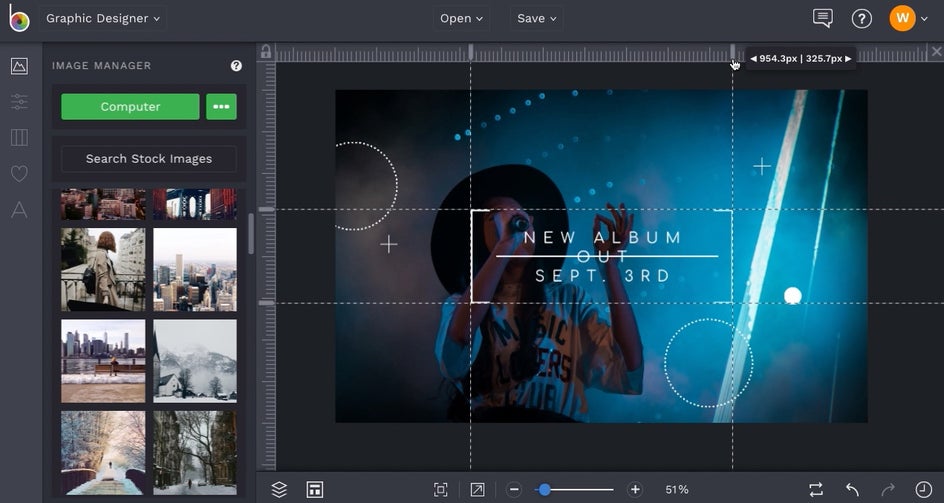Open the Text sidebar tab
The width and height of the screenshot is (944, 503).
pyautogui.click(x=19, y=210)
